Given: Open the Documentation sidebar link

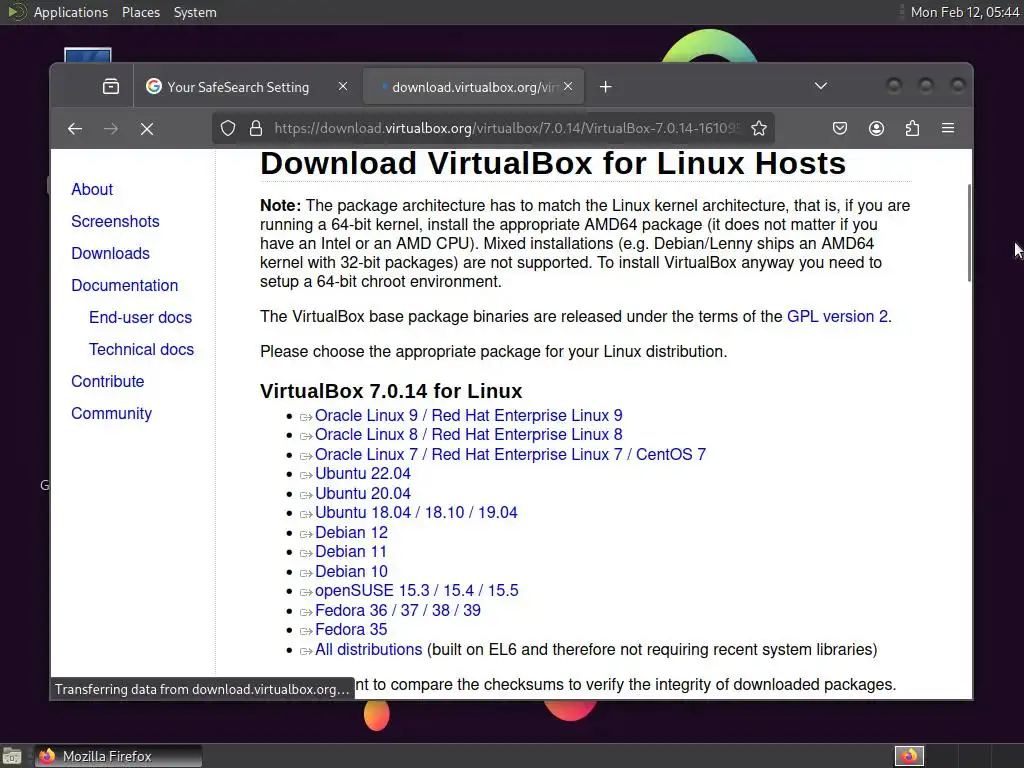Looking at the screenshot, I should click(125, 285).
